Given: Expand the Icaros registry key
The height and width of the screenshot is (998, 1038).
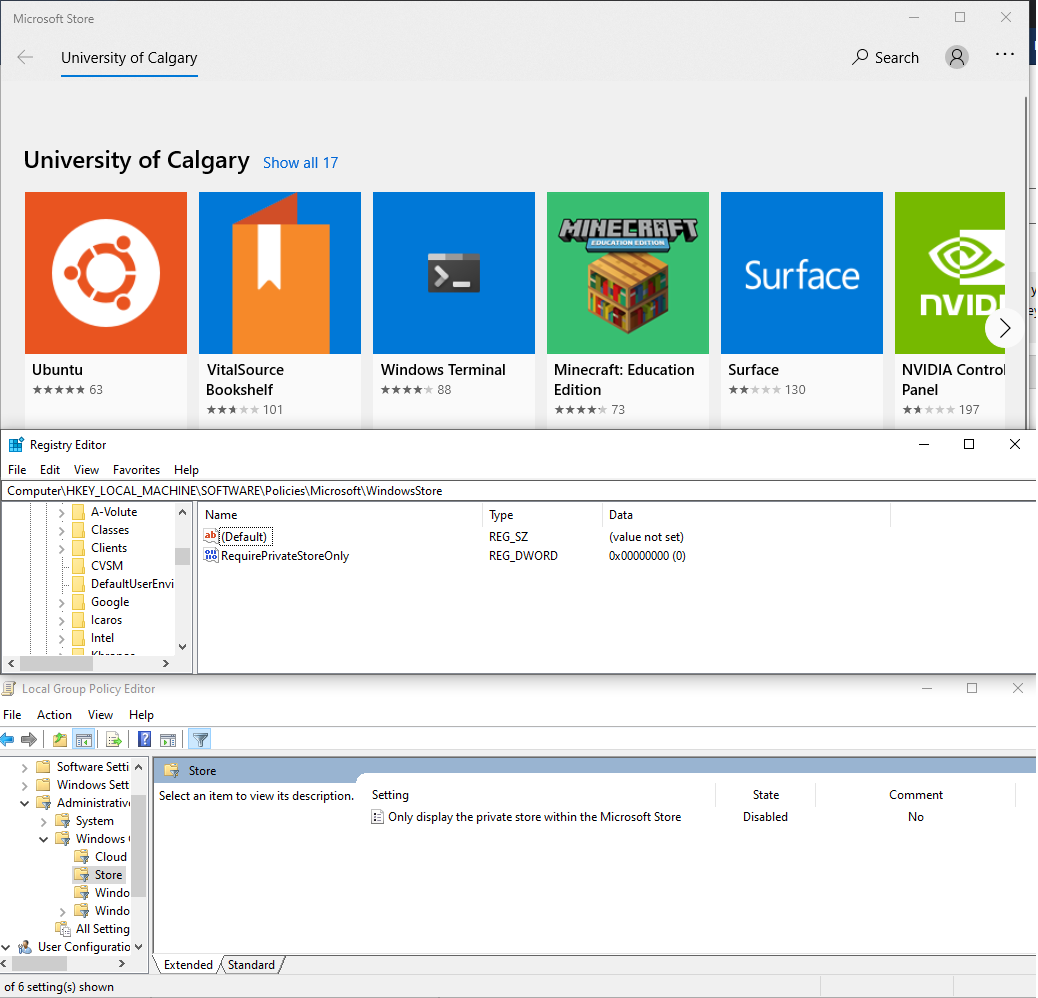Looking at the screenshot, I should [61, 620].
